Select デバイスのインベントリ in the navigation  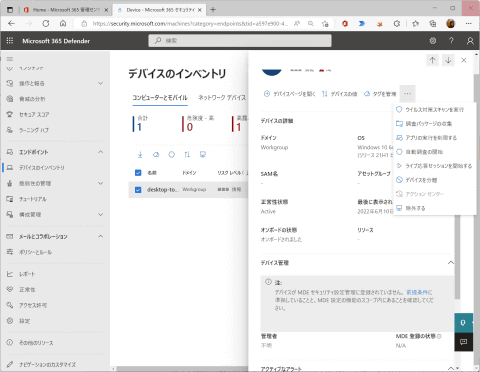pos(42,168)
